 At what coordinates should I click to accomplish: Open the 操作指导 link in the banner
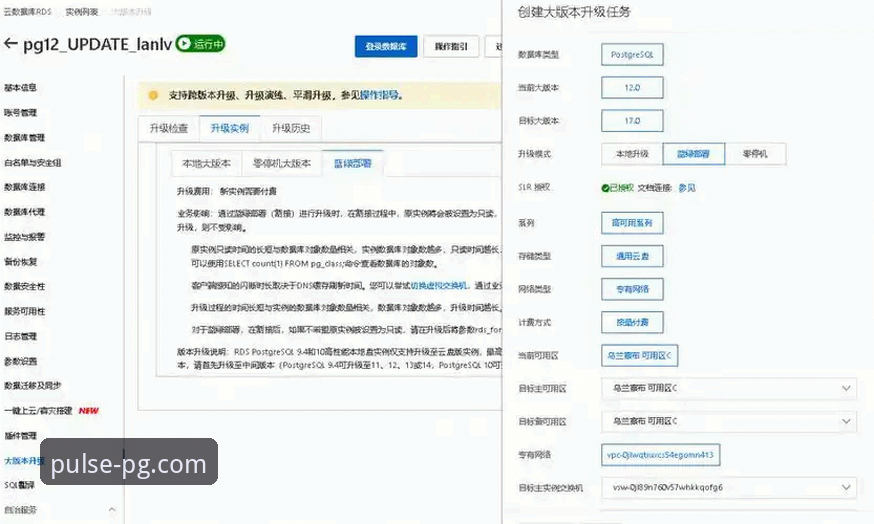[379, 95]
